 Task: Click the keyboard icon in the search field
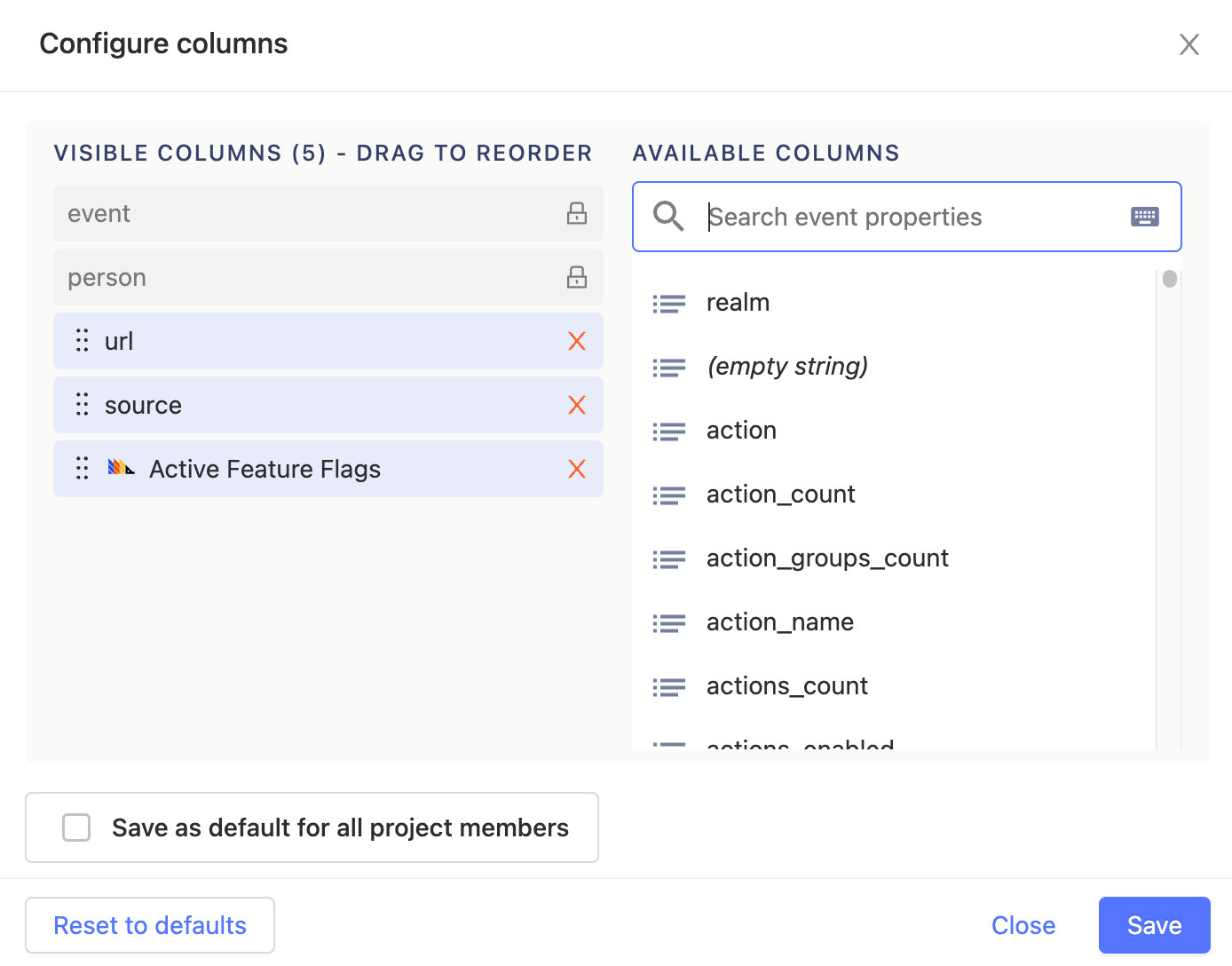pyautogui.click(x=1144, y=216)
